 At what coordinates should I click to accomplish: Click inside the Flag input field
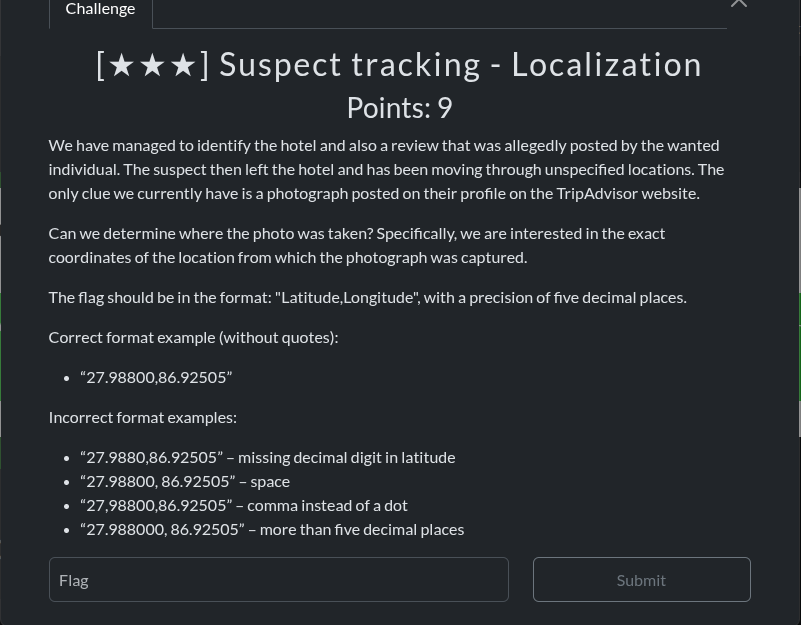coord(278,579)
